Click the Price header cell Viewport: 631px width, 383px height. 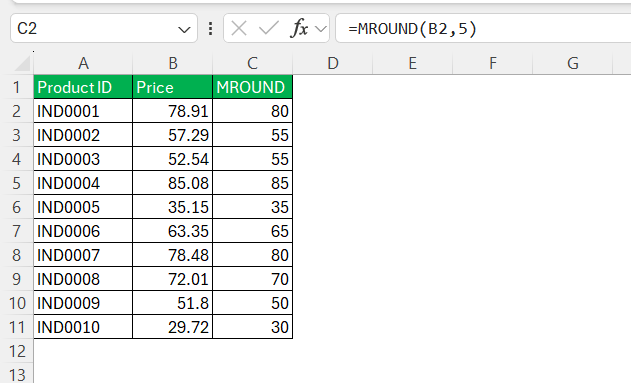click(x=173, y=87)
